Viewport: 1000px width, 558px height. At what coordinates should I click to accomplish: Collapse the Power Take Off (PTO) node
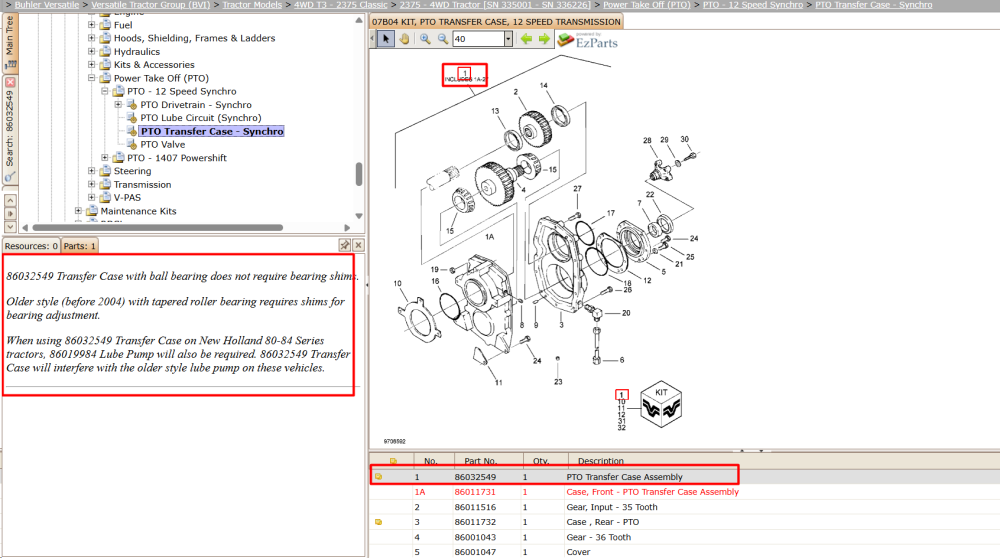(91, 78)
